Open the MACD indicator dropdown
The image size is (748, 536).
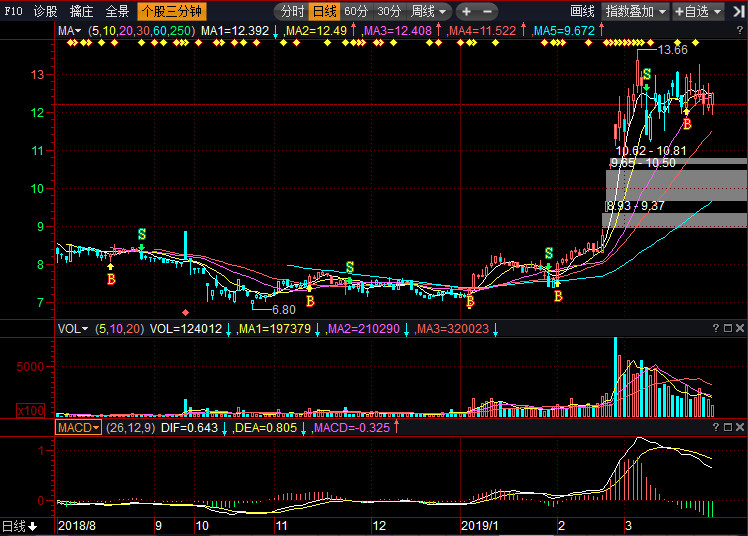coord(78,428)
